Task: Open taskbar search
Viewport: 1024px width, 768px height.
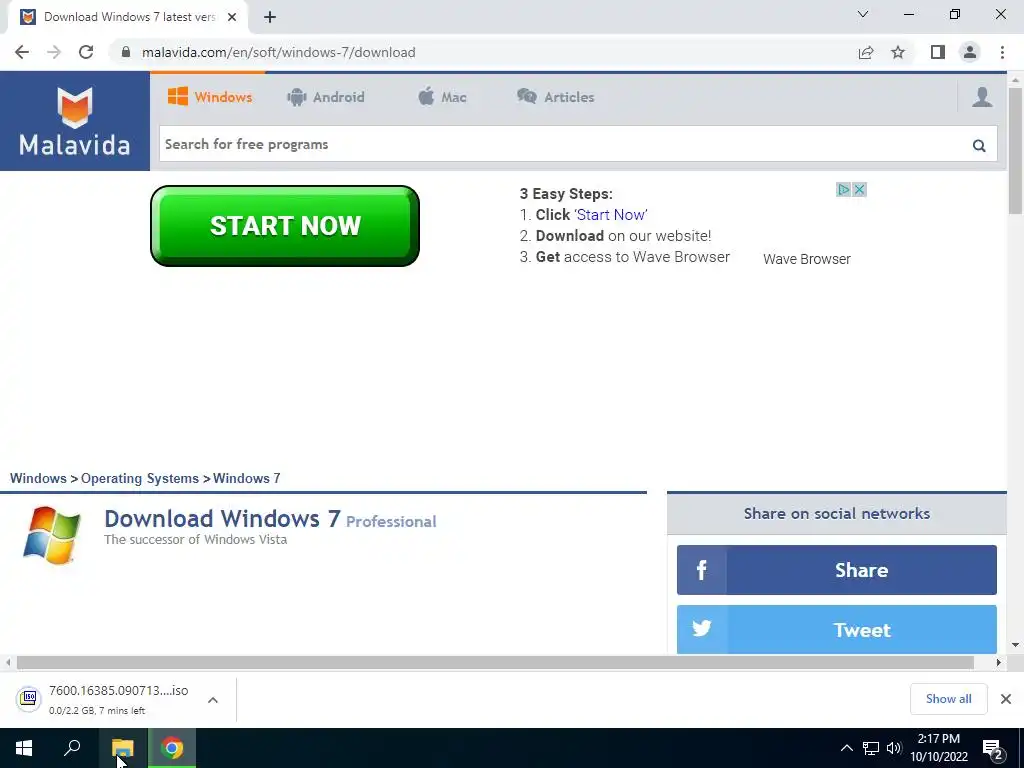Action: pos(72,748)
